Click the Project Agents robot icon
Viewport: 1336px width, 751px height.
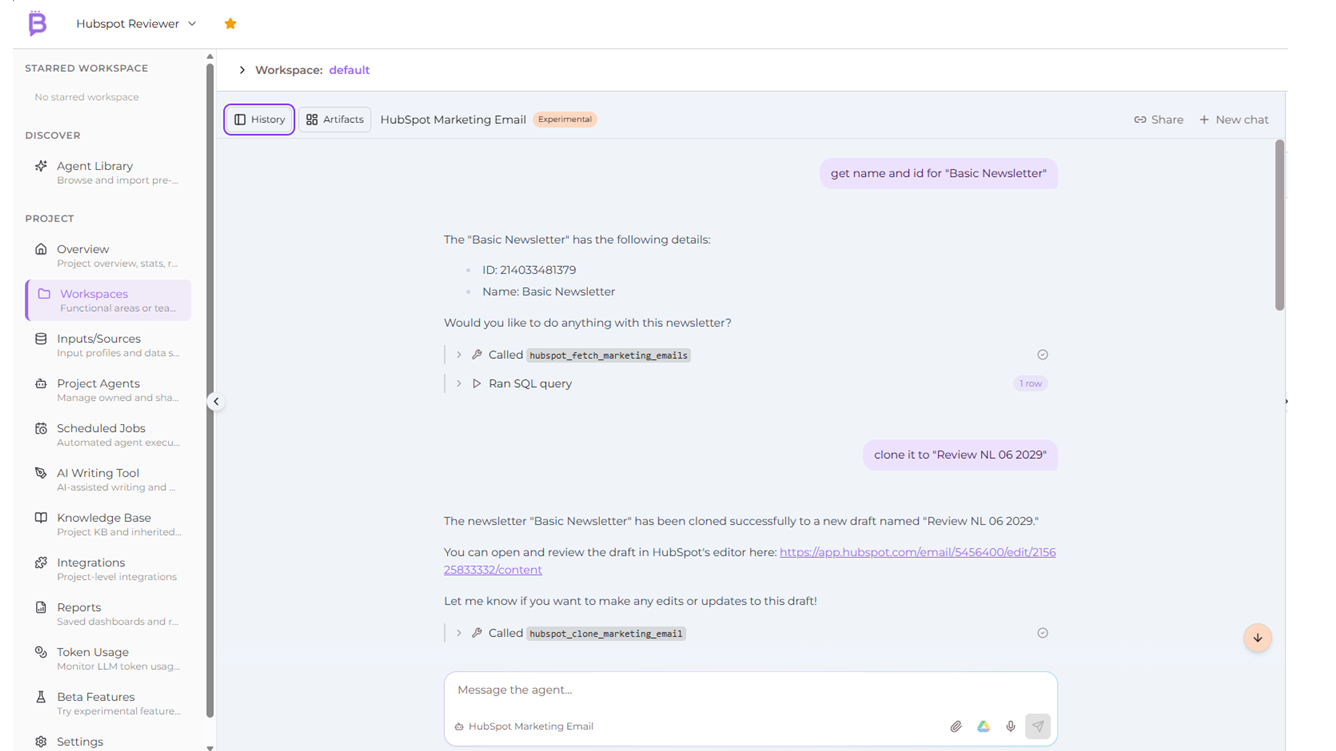coord(41,383)
